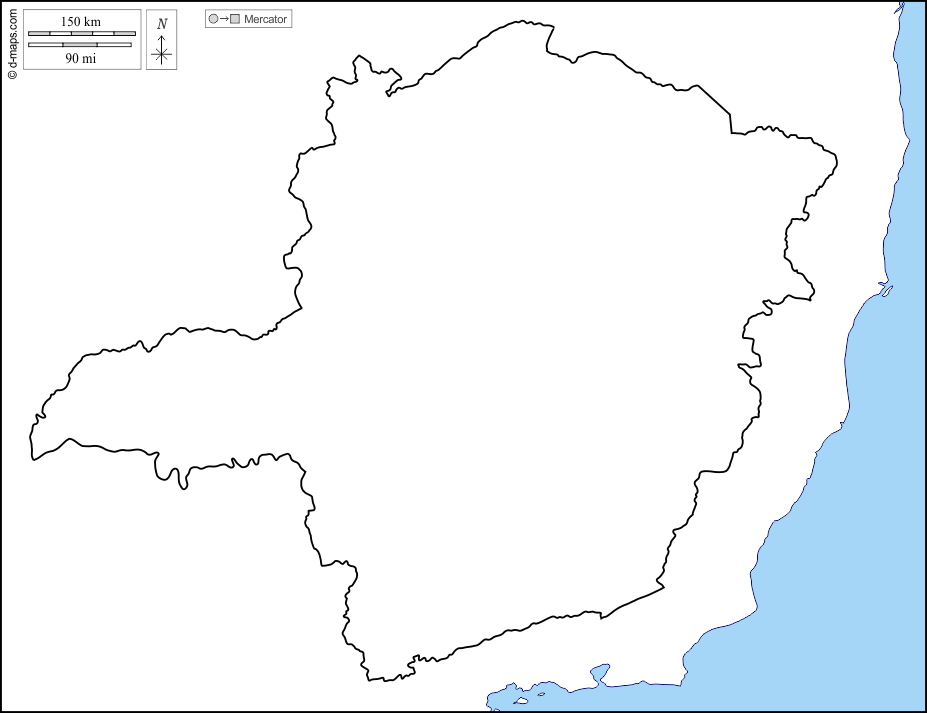Click the small island off the east coast
The image size is (927, 713).
pyautogui.click(x=885, y=291)
